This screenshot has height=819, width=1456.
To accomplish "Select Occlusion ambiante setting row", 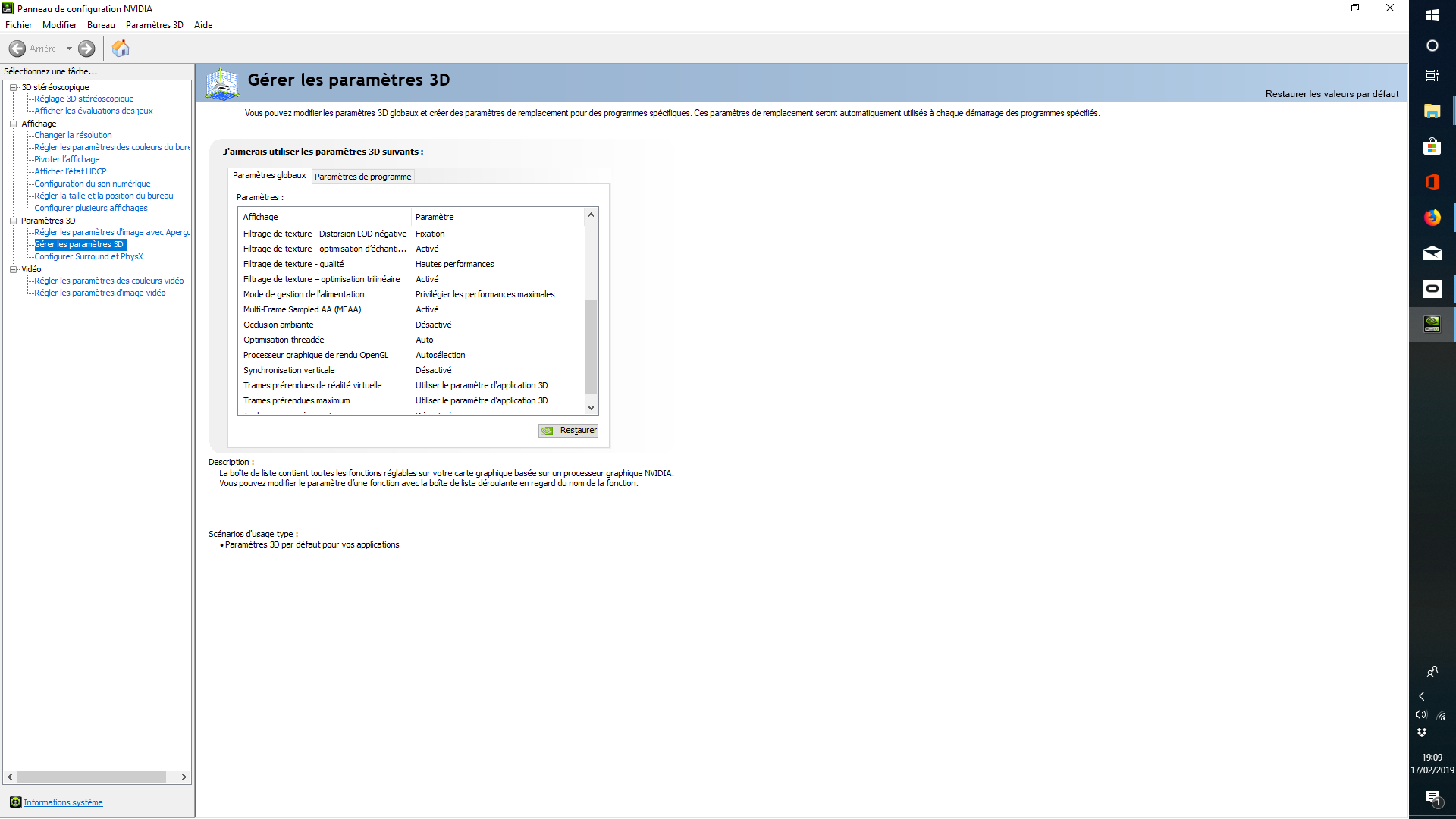I will click(x=412, y=325).
